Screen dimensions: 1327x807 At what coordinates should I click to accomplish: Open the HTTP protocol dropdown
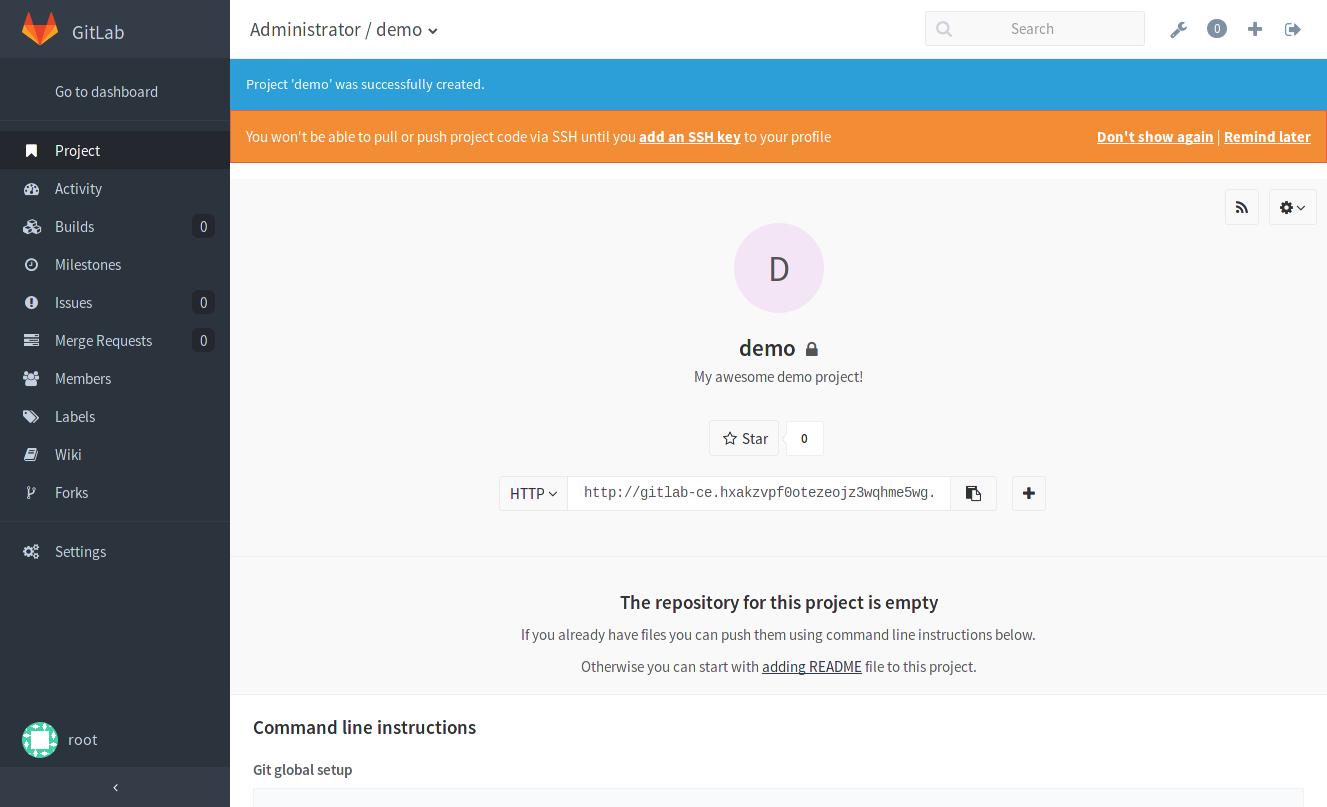(533, 493)
